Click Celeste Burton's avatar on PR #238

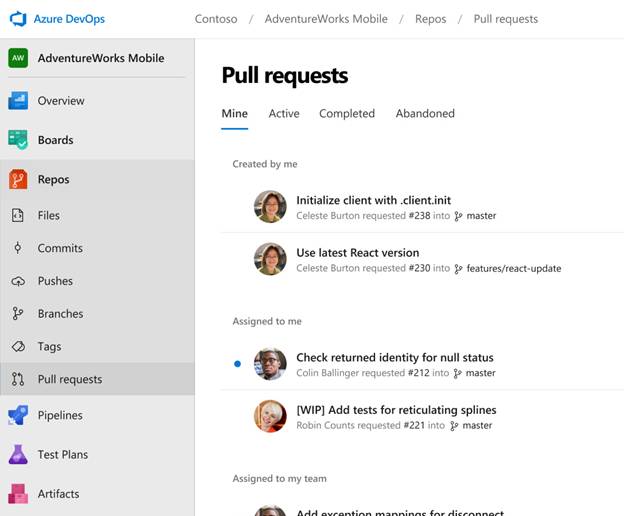[270, 206]
